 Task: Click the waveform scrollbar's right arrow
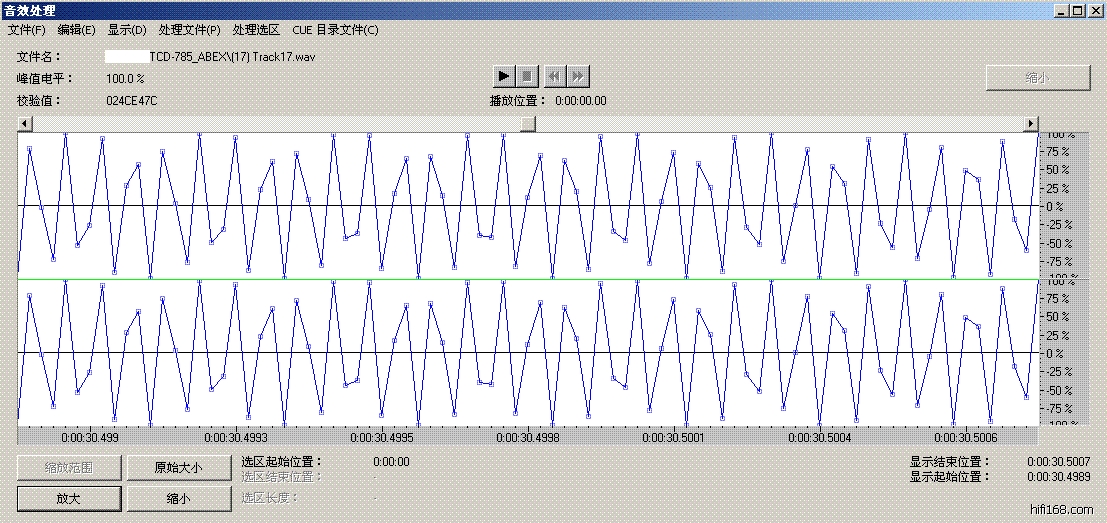pos(1031,123)
